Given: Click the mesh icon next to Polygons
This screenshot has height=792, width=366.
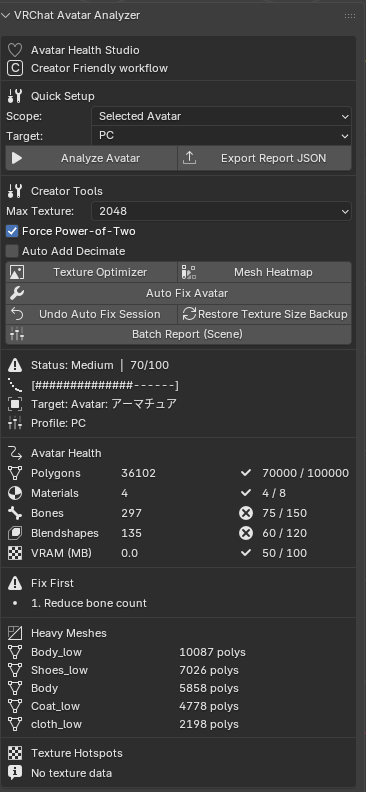Looking at the screenshot, I should point(16,473).
